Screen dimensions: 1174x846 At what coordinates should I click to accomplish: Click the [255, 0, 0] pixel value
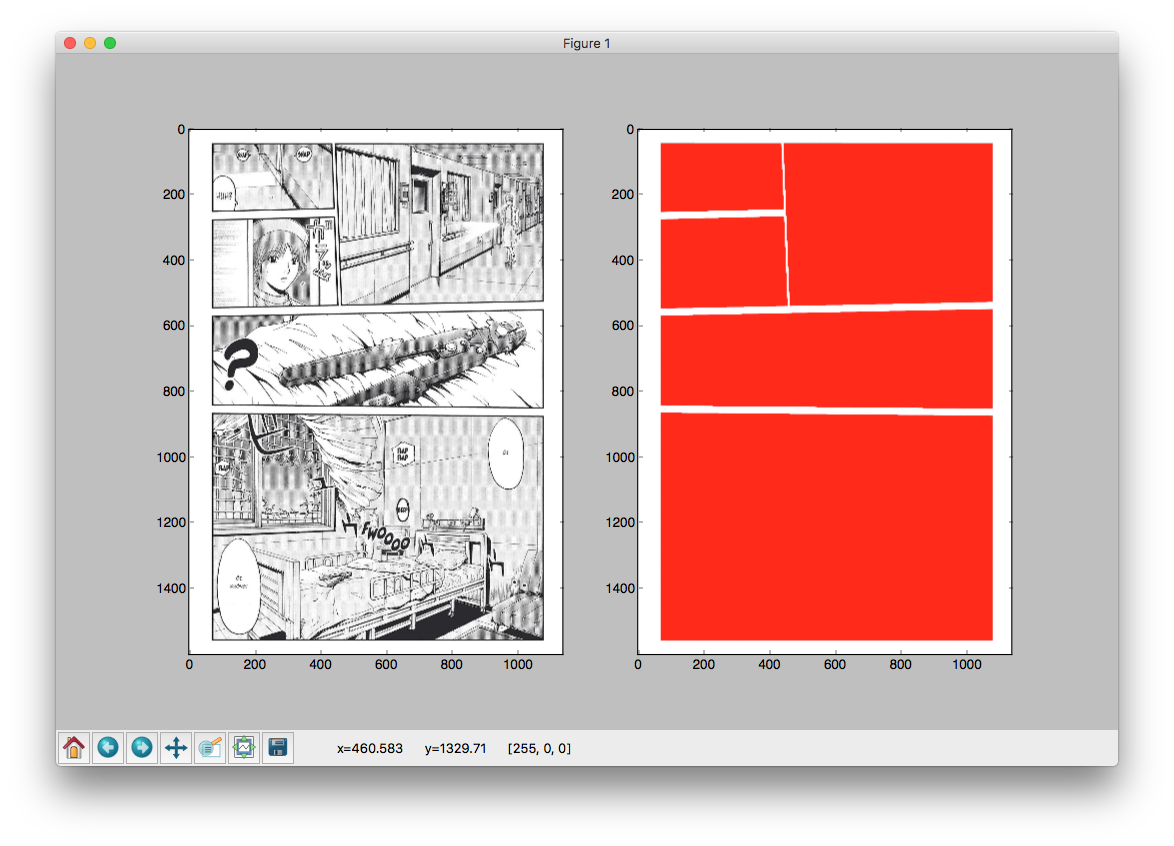(x=539, y=748)
